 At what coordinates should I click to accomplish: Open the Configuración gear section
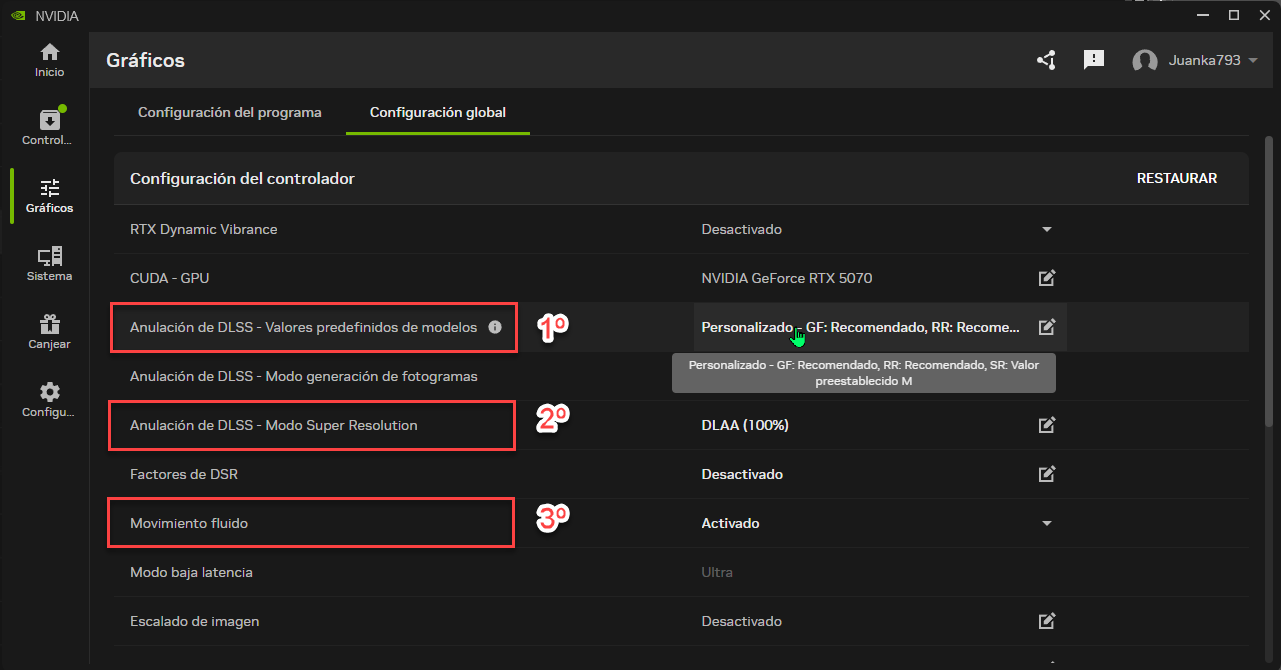(x=49, y=400)
